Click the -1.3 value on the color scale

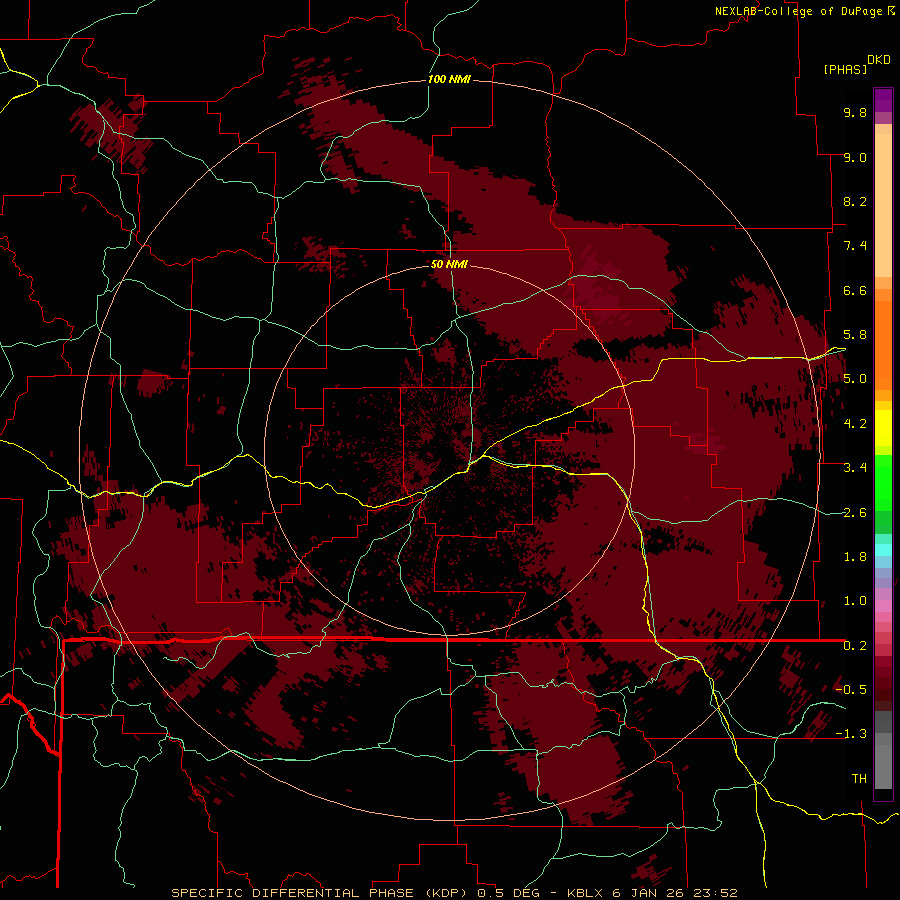851,734
